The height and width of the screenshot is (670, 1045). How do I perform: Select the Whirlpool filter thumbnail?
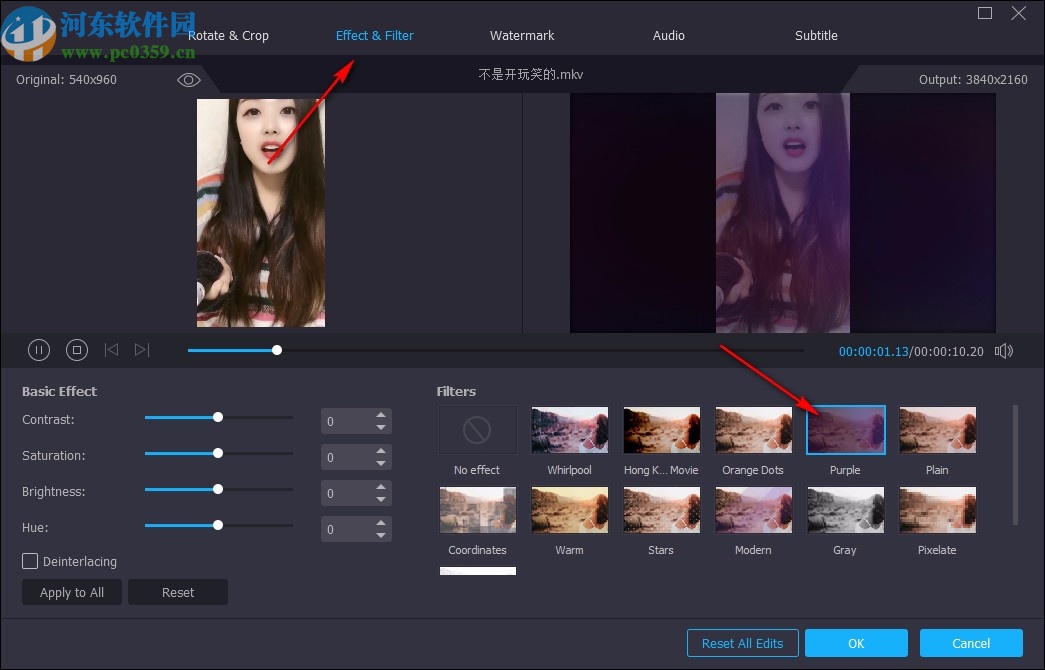569,430
